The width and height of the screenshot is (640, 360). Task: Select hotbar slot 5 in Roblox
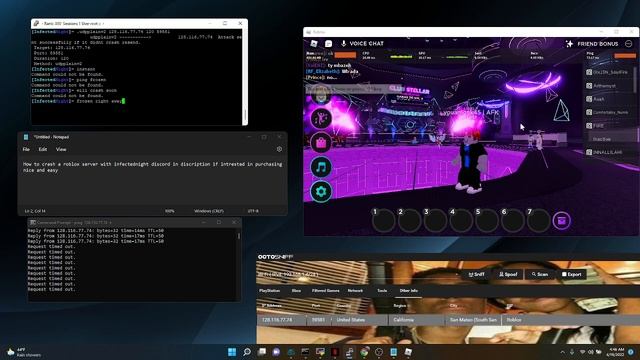coord(487,220)
